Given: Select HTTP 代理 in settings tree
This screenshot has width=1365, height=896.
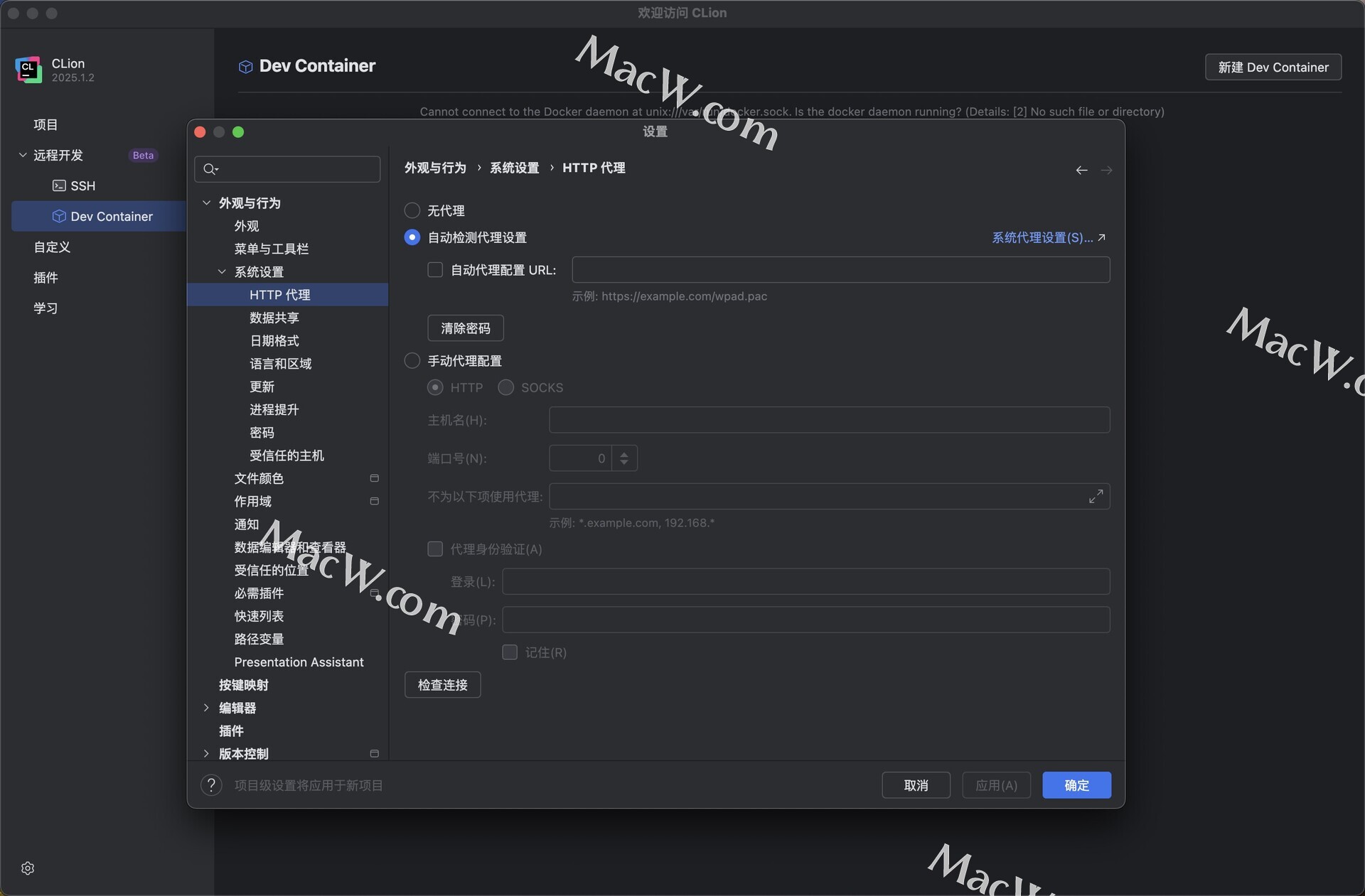Looking at the screenshot, I should [x=287, y=295].
